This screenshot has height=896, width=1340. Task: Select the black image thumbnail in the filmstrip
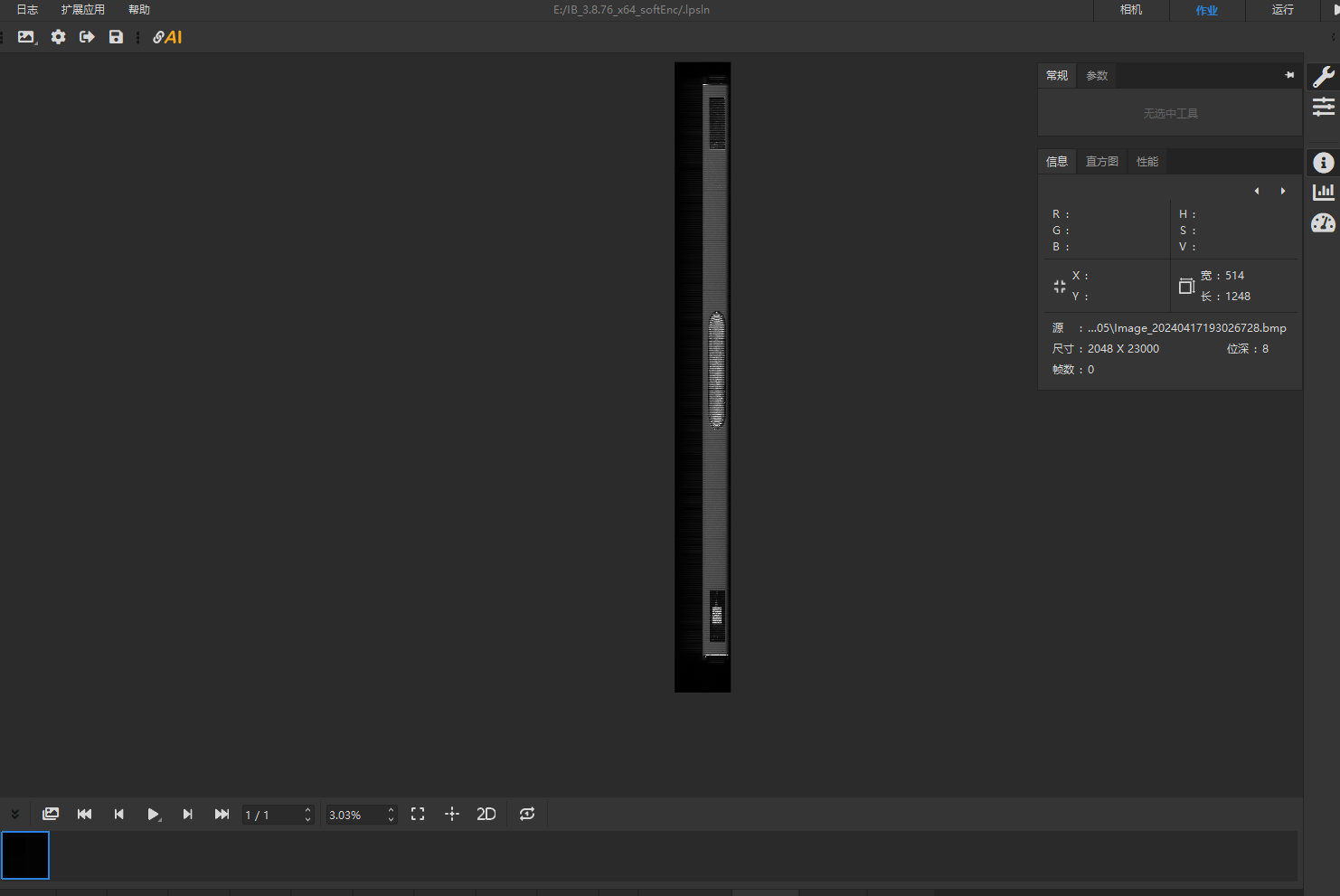[25, 855]
